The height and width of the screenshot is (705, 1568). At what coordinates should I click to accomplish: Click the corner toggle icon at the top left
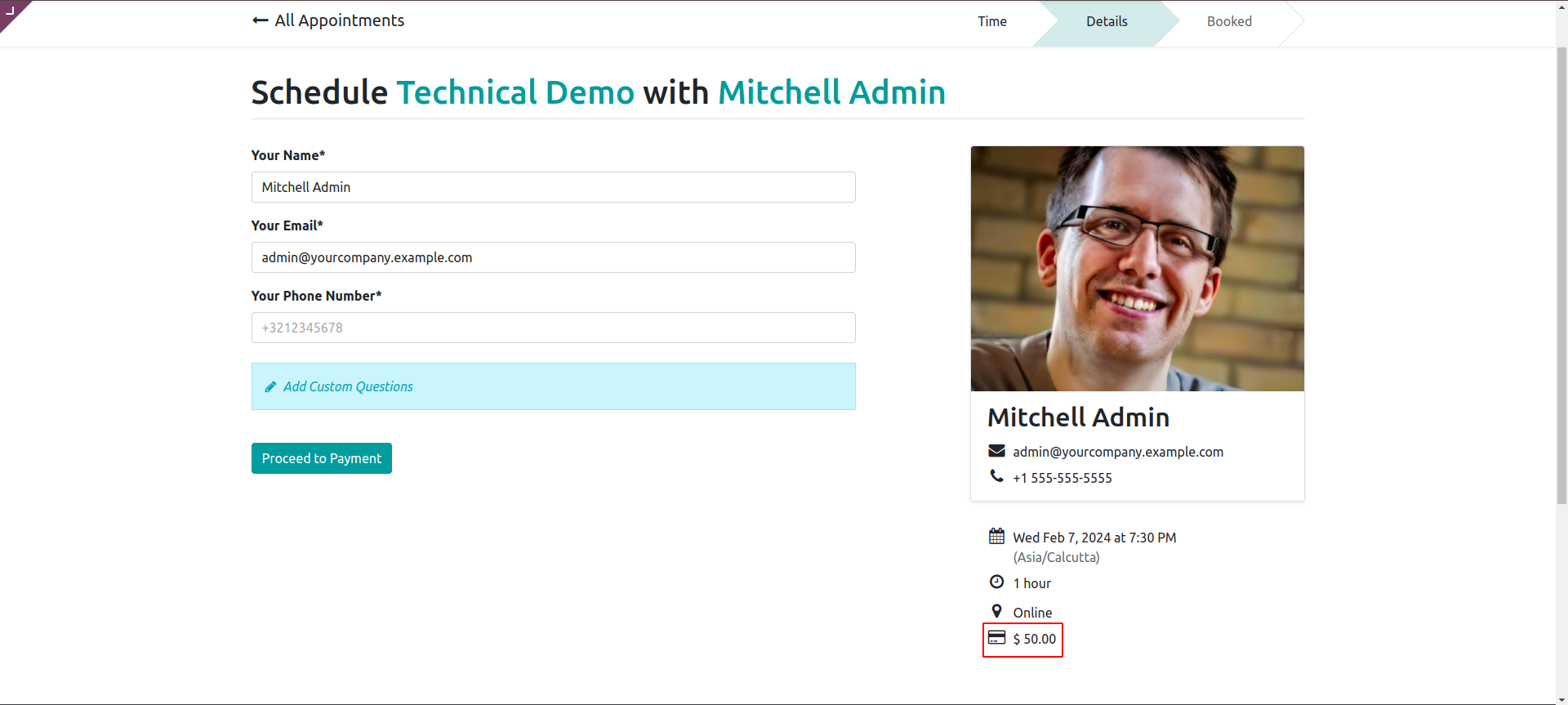pyautogui.click(x=11, y=10)
